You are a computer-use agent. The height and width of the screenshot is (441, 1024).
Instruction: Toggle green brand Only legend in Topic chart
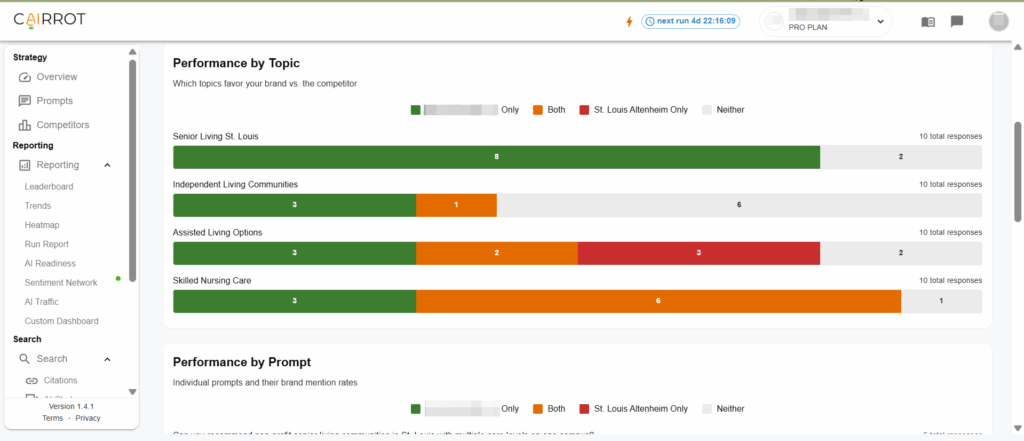coord(465,110)
